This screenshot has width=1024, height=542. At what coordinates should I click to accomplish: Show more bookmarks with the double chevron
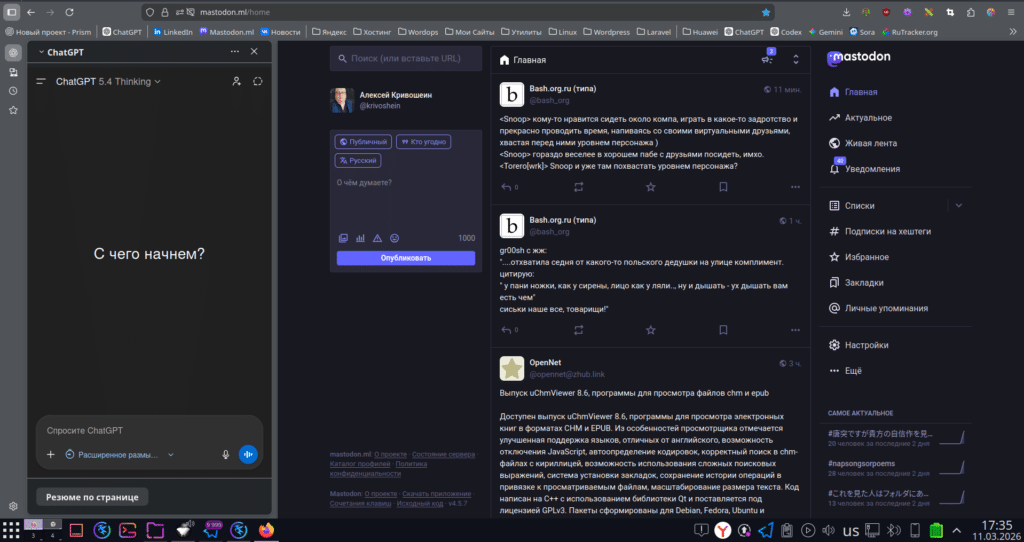pyautogui.click(x=1013, y=31)
